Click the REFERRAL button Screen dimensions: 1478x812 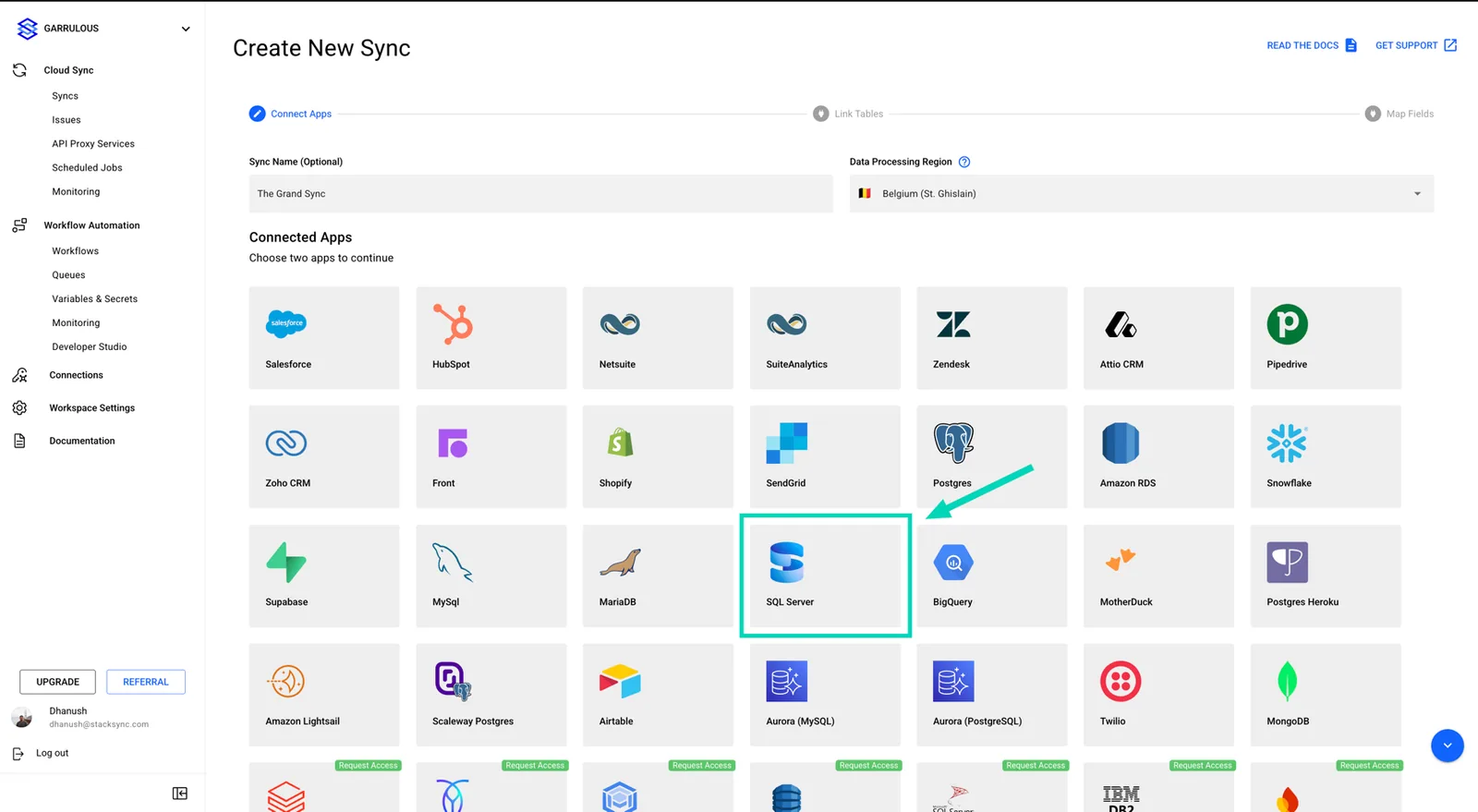click(x=146, y=682)
